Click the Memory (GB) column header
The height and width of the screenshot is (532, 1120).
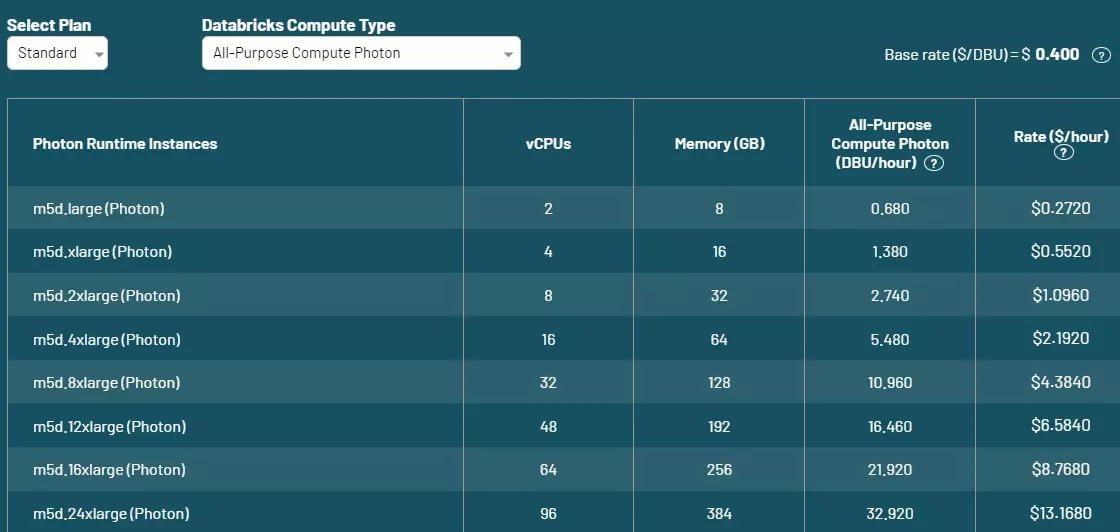tap(719, 144)
